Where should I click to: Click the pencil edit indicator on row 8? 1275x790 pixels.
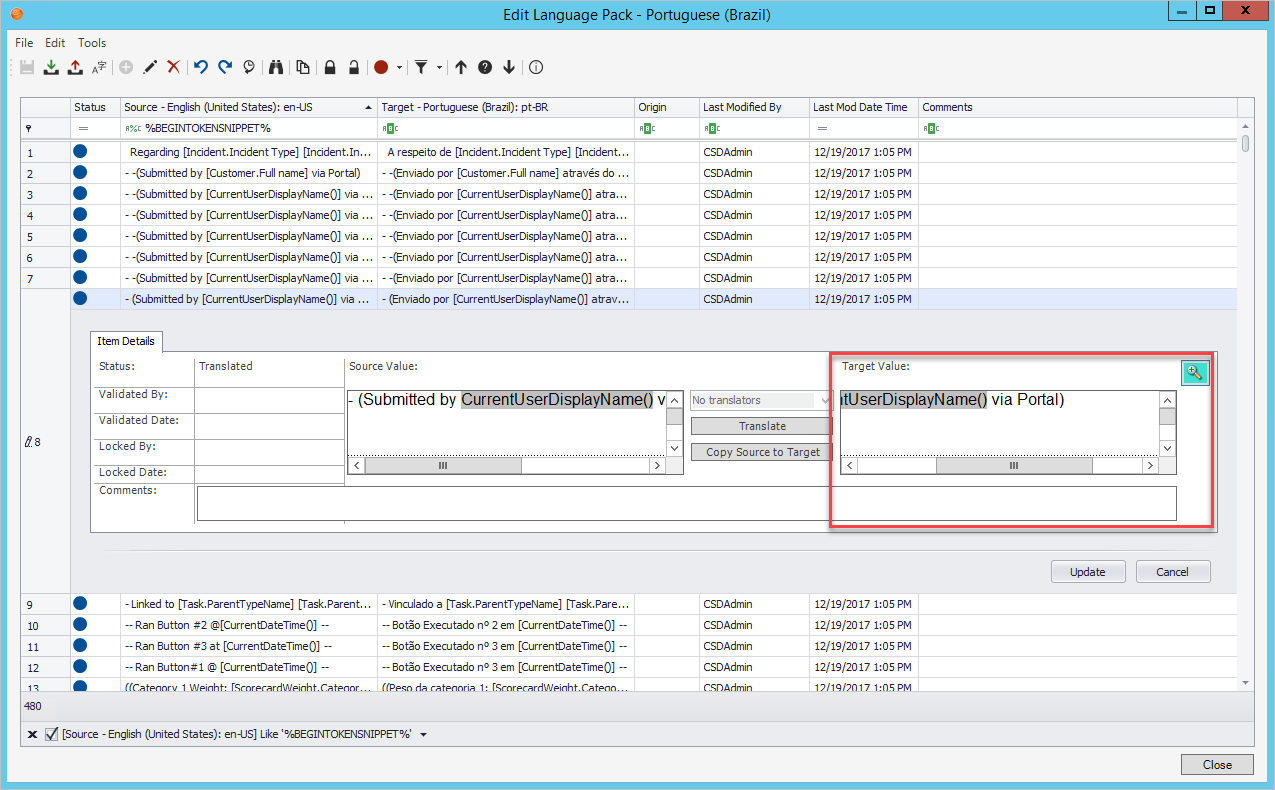click(30, 441)
